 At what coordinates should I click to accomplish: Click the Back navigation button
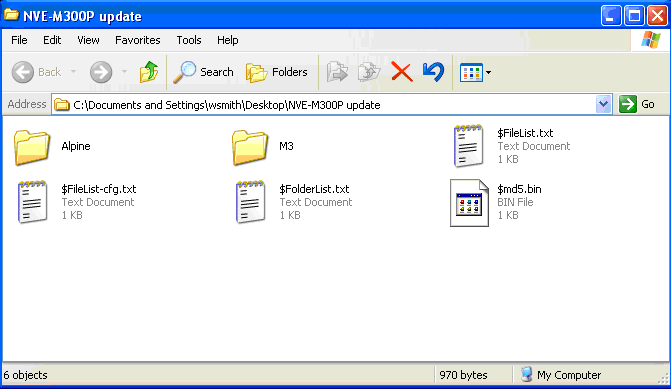click(36, 71)
